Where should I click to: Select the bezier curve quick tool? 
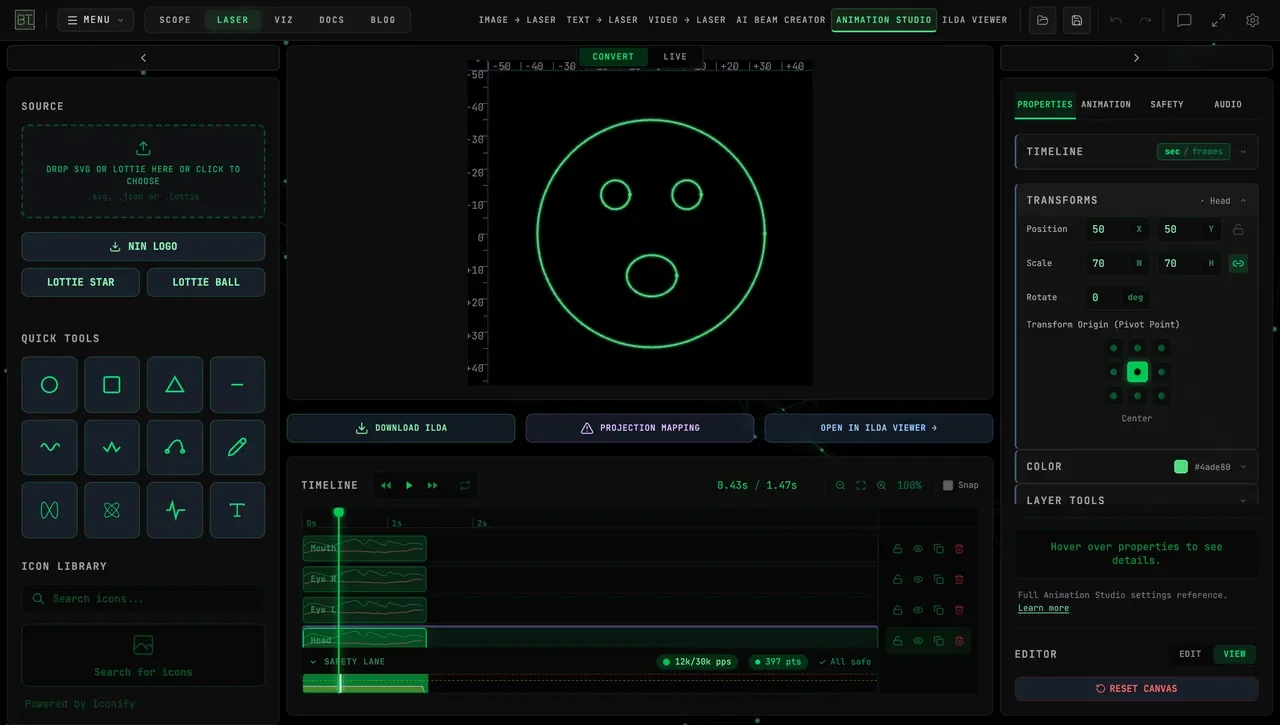click(175, 447)
